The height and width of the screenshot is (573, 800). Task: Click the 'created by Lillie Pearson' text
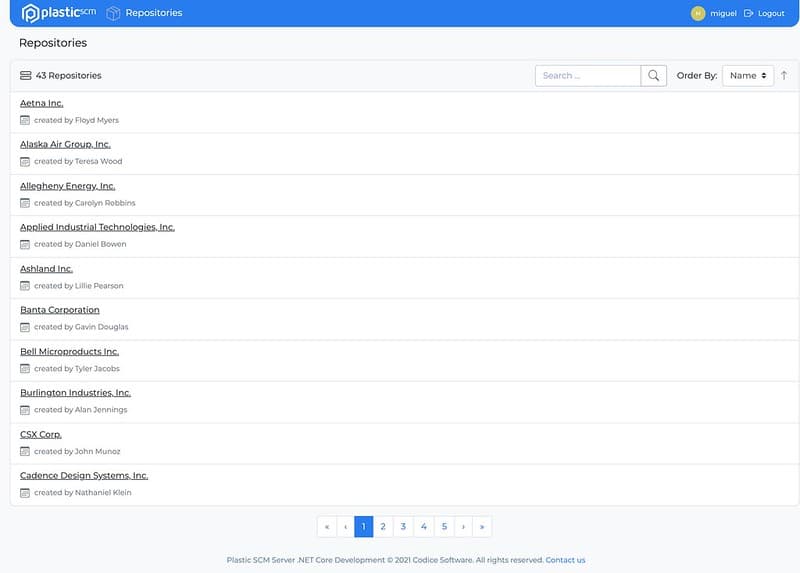click(79, 286)
